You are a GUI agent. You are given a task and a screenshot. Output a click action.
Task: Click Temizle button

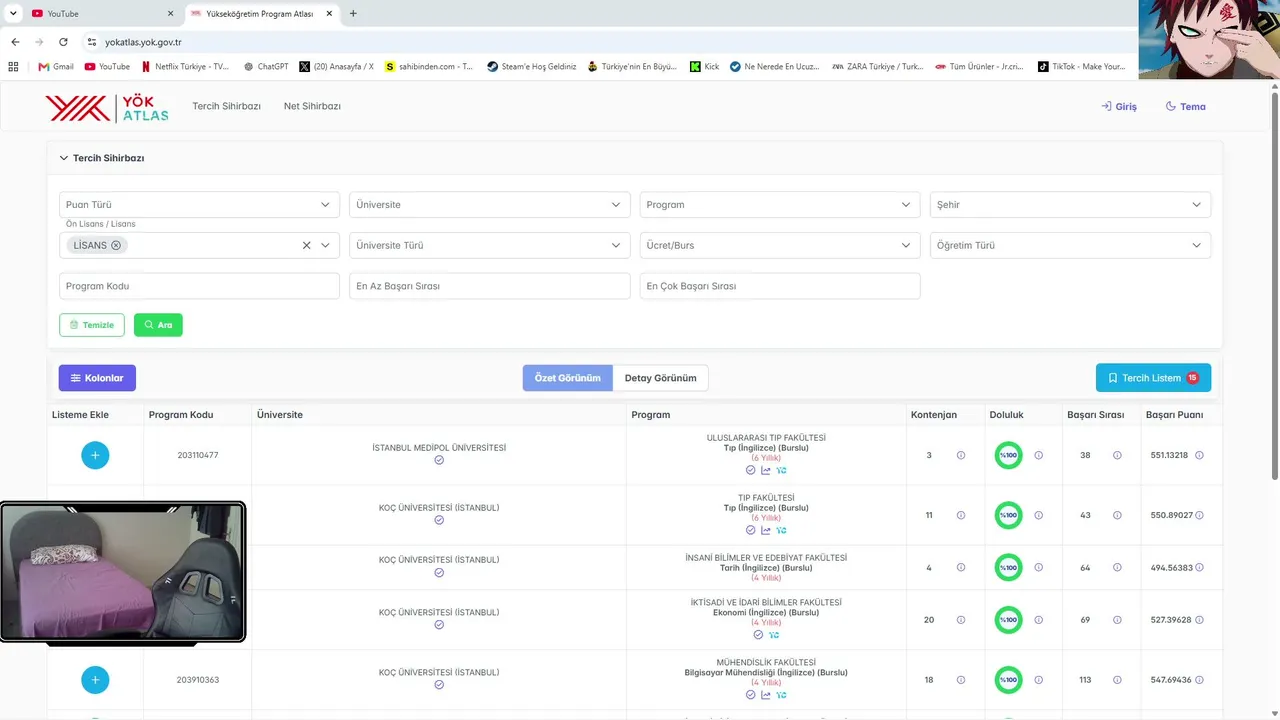tap(92, 325)
